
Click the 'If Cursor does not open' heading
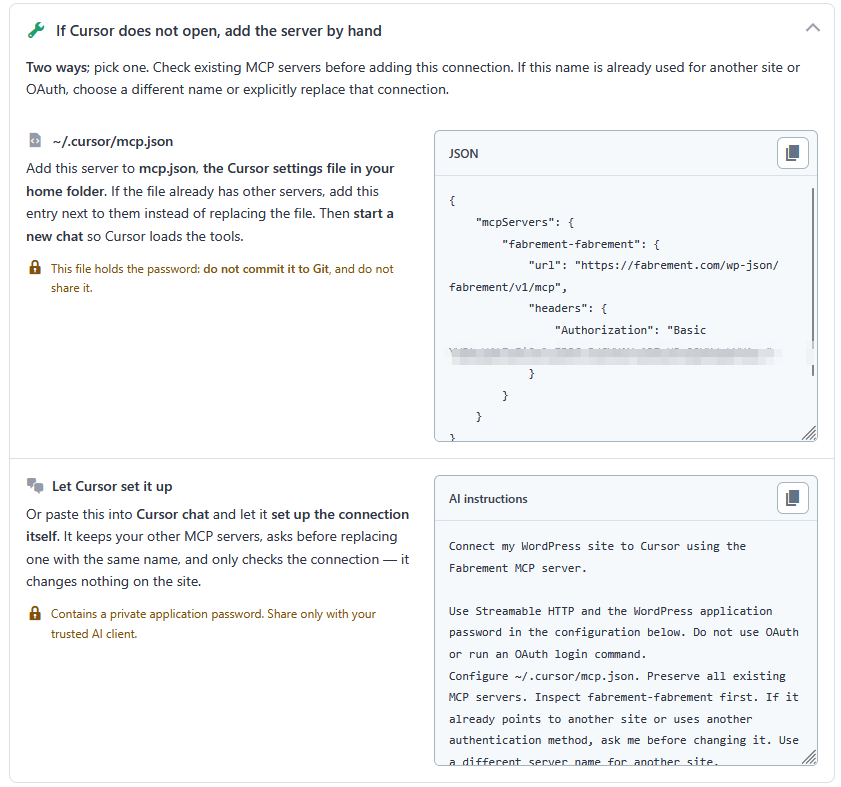coord(219,31)
